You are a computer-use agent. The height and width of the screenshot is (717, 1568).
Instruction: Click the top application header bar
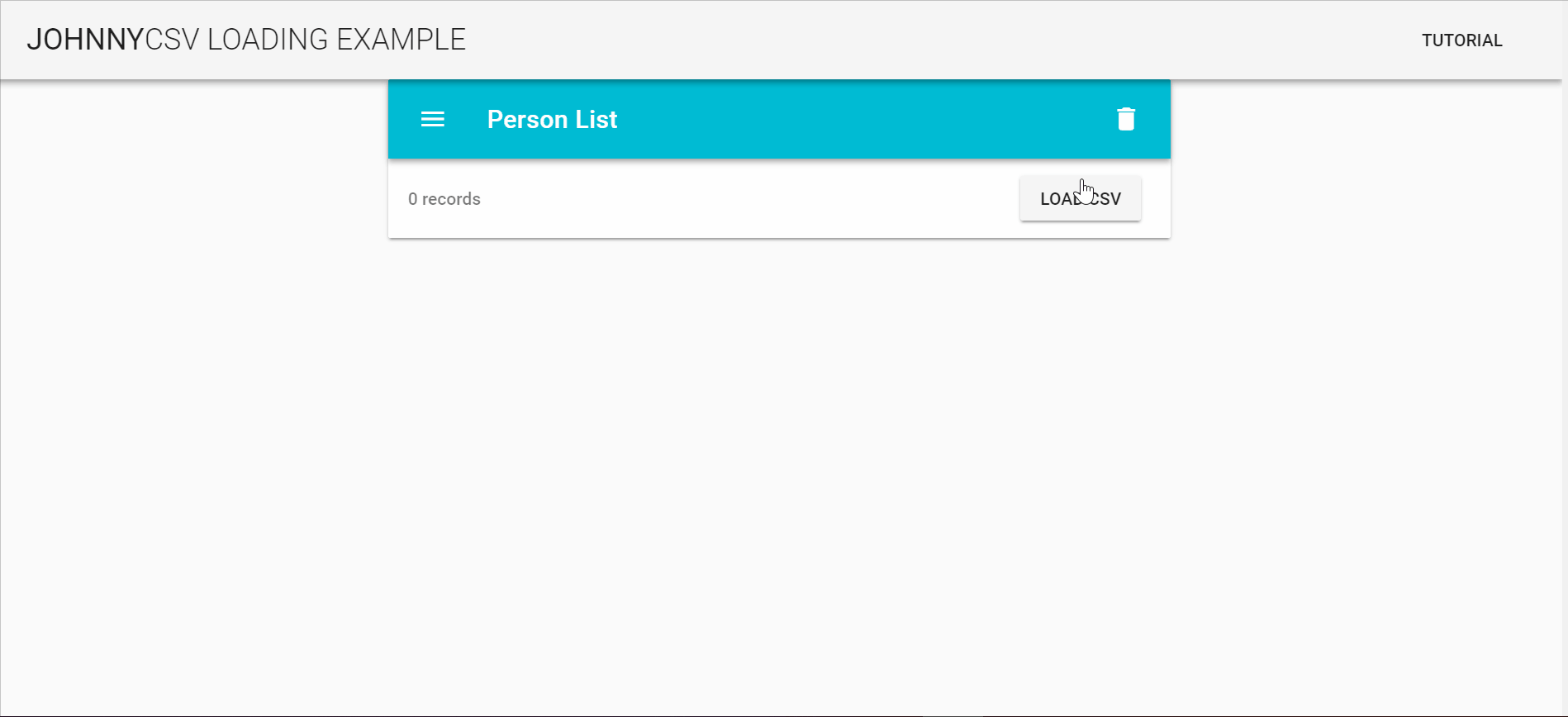pyautogui.click(x=784, y=40)
